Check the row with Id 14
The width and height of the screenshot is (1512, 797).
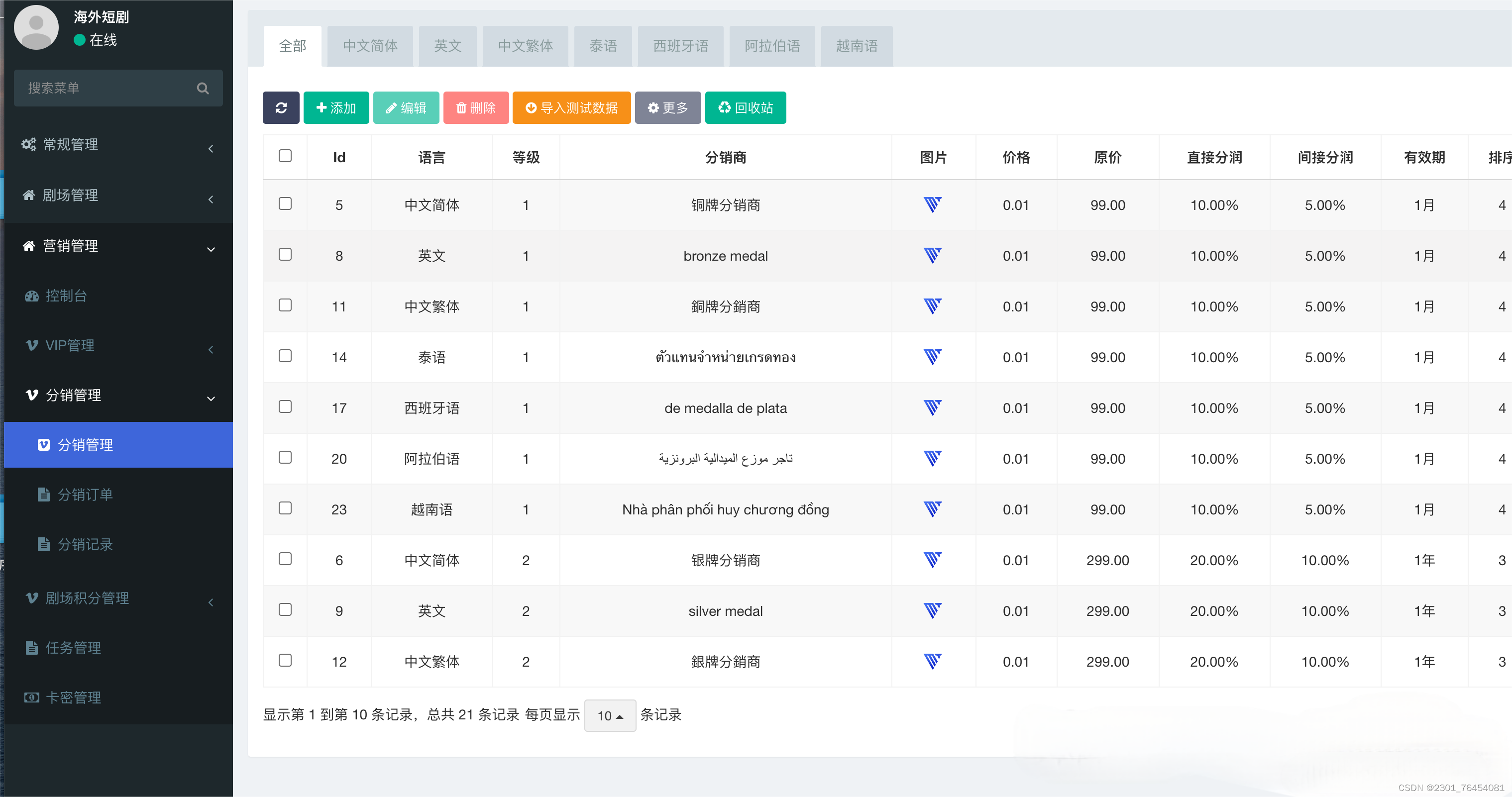click(x=285, y=356)
